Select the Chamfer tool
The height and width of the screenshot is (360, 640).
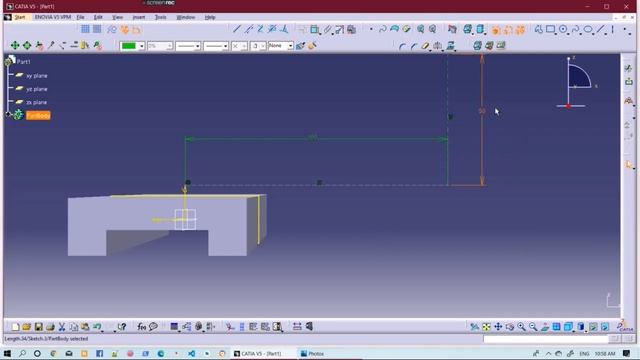point(414,46)
